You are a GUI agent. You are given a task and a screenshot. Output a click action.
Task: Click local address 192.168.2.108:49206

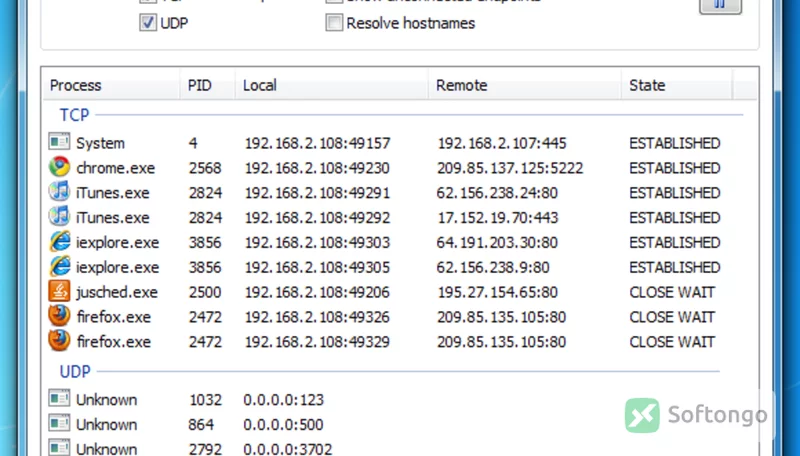tap(317, 292)
